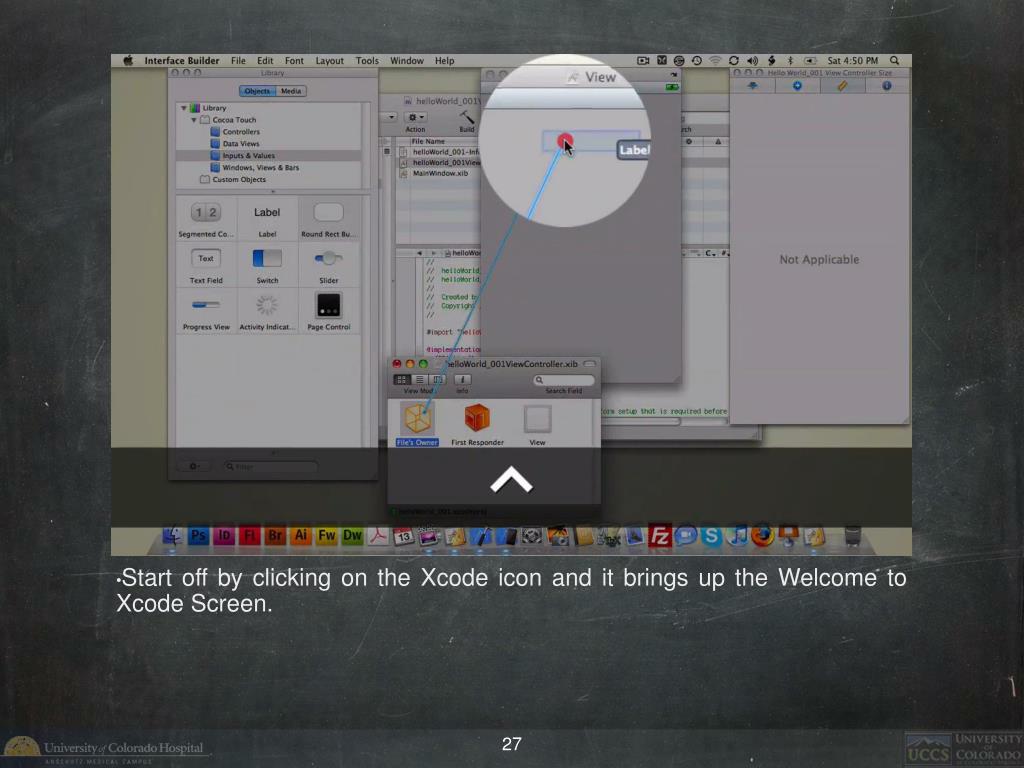Click the sync arrows menu bar icon
The width and height of the screenshot is (1024, 768).
point(734,61)
